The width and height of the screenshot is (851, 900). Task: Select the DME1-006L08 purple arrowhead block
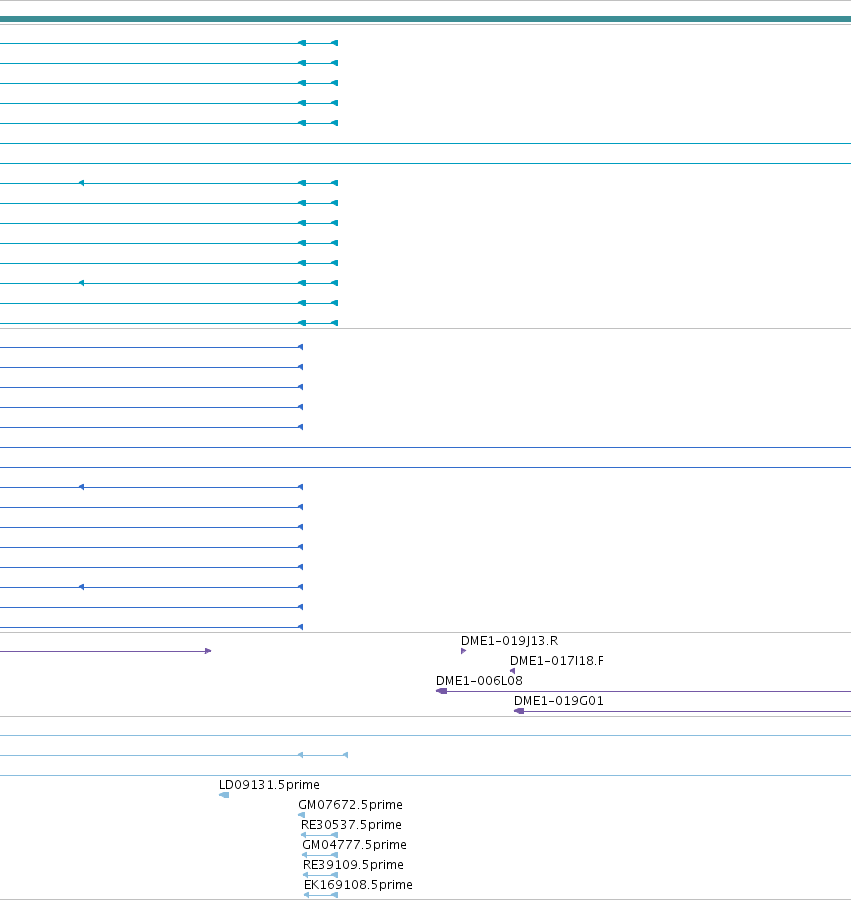point(441,691)
